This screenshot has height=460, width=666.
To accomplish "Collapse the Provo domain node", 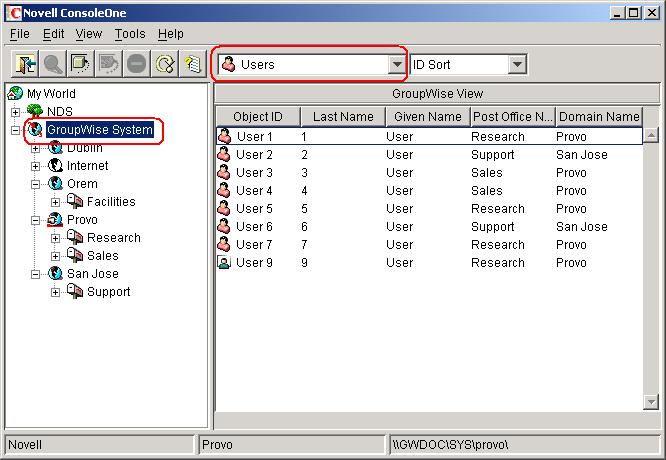I will pos(36,220).
